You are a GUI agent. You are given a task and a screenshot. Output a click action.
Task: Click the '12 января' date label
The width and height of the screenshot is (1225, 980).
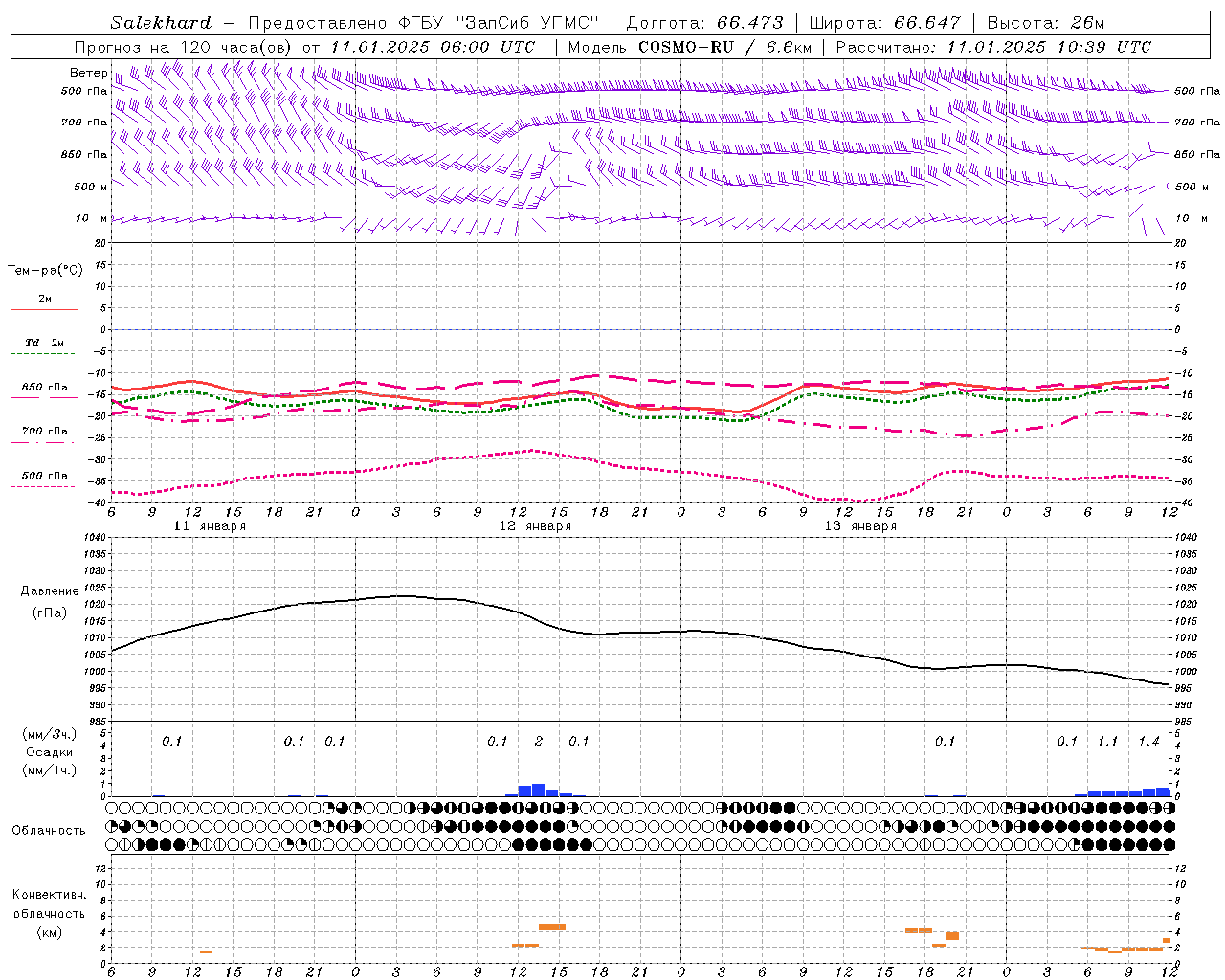pos(535,526)
